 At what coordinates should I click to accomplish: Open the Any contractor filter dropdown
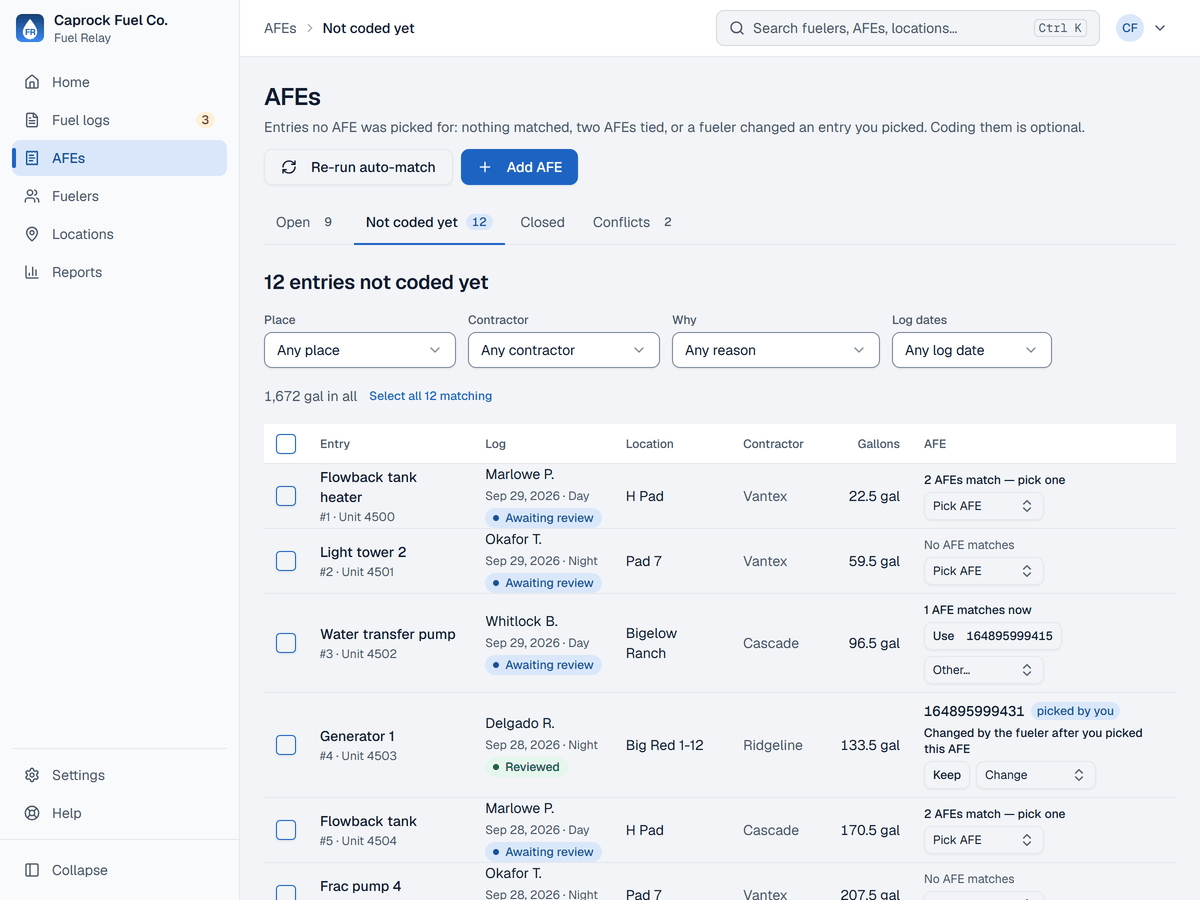point(564,350)
